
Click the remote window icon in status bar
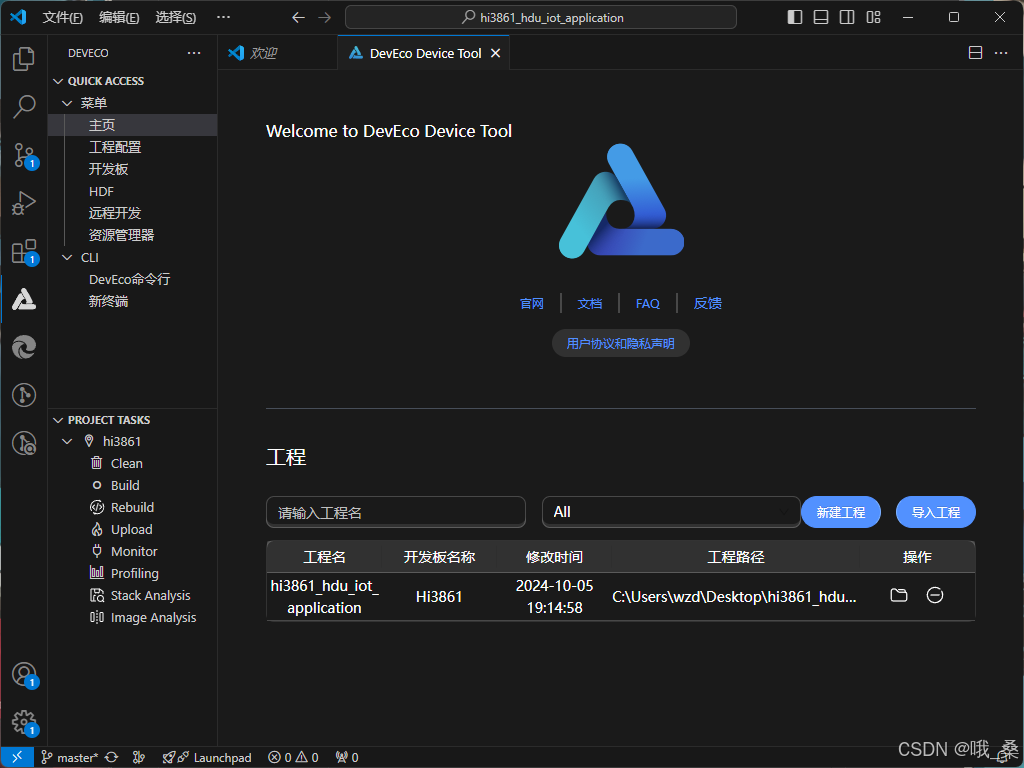[17, 757]
